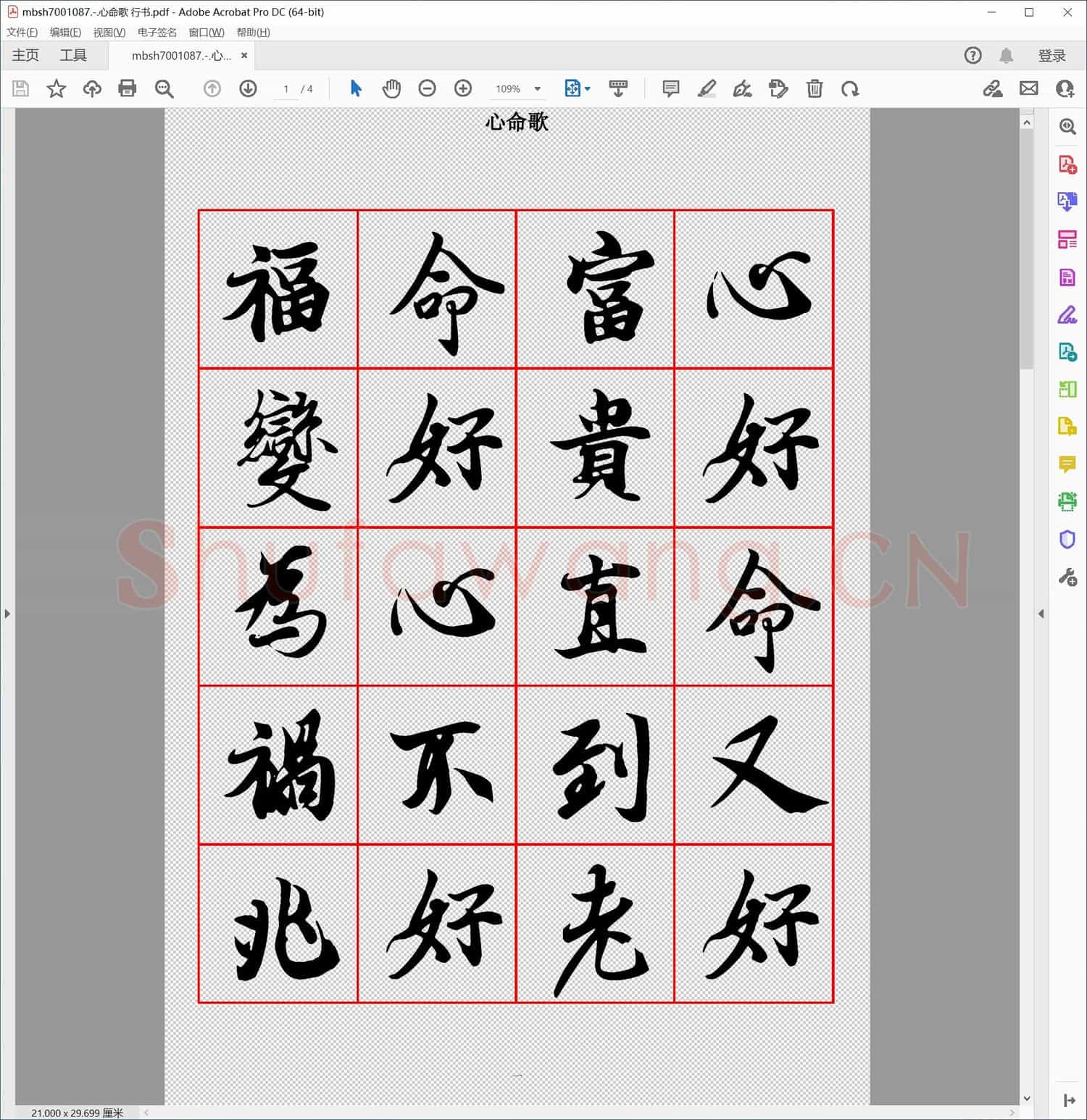Switch to the 工具 tab

click(x=72, y=55)
